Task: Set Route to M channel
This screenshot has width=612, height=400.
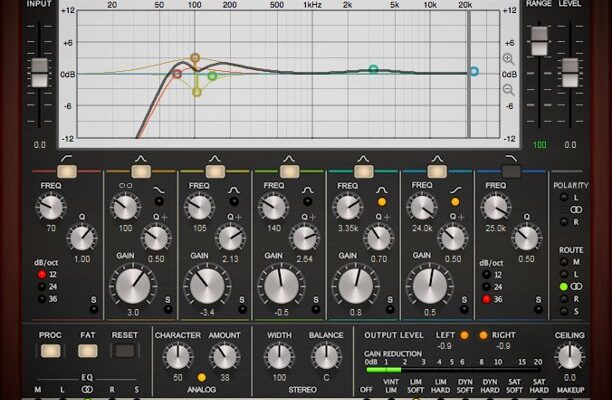Action: tap(566, 260)
